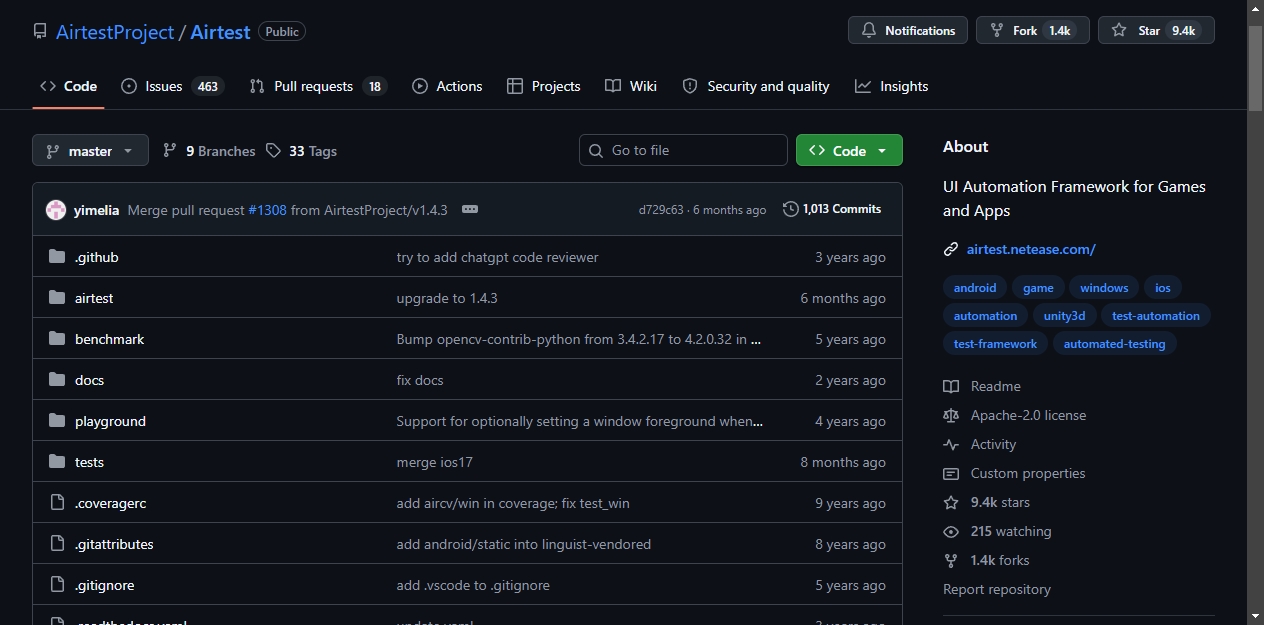Open 'add .vscode to .gitignore' commit message
Viewport: 1264px width, 625px height.
pos(473,585)
